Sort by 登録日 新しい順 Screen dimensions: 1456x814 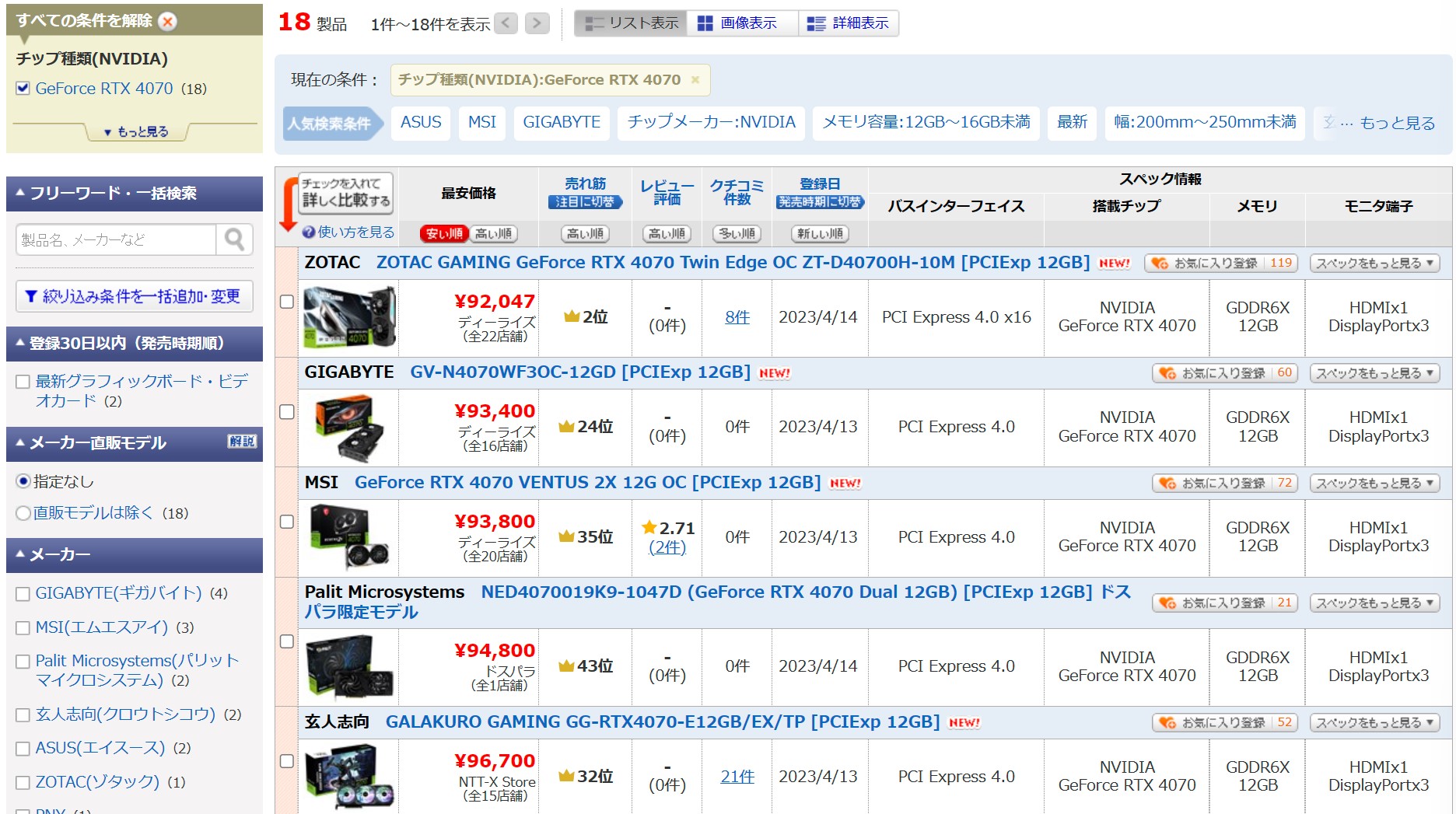tap(820, 233)
